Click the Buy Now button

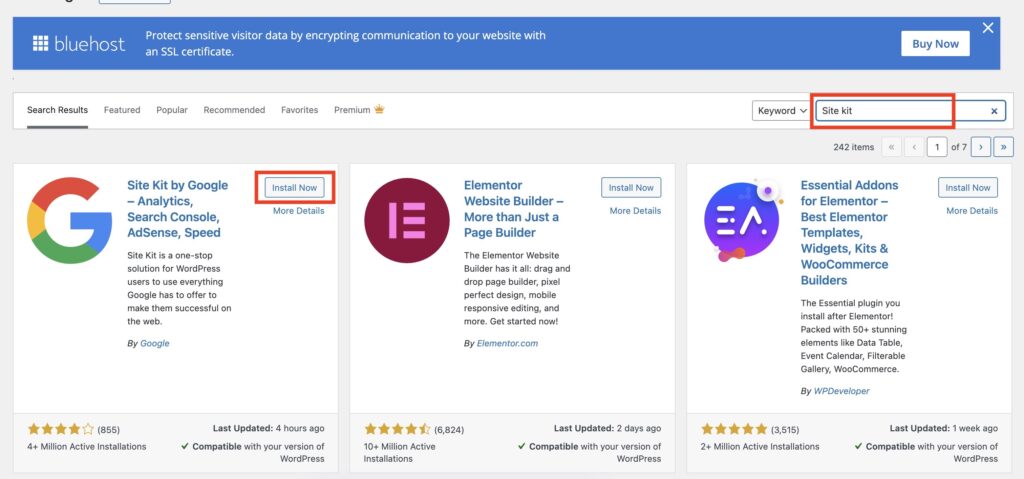coord(935,44)
